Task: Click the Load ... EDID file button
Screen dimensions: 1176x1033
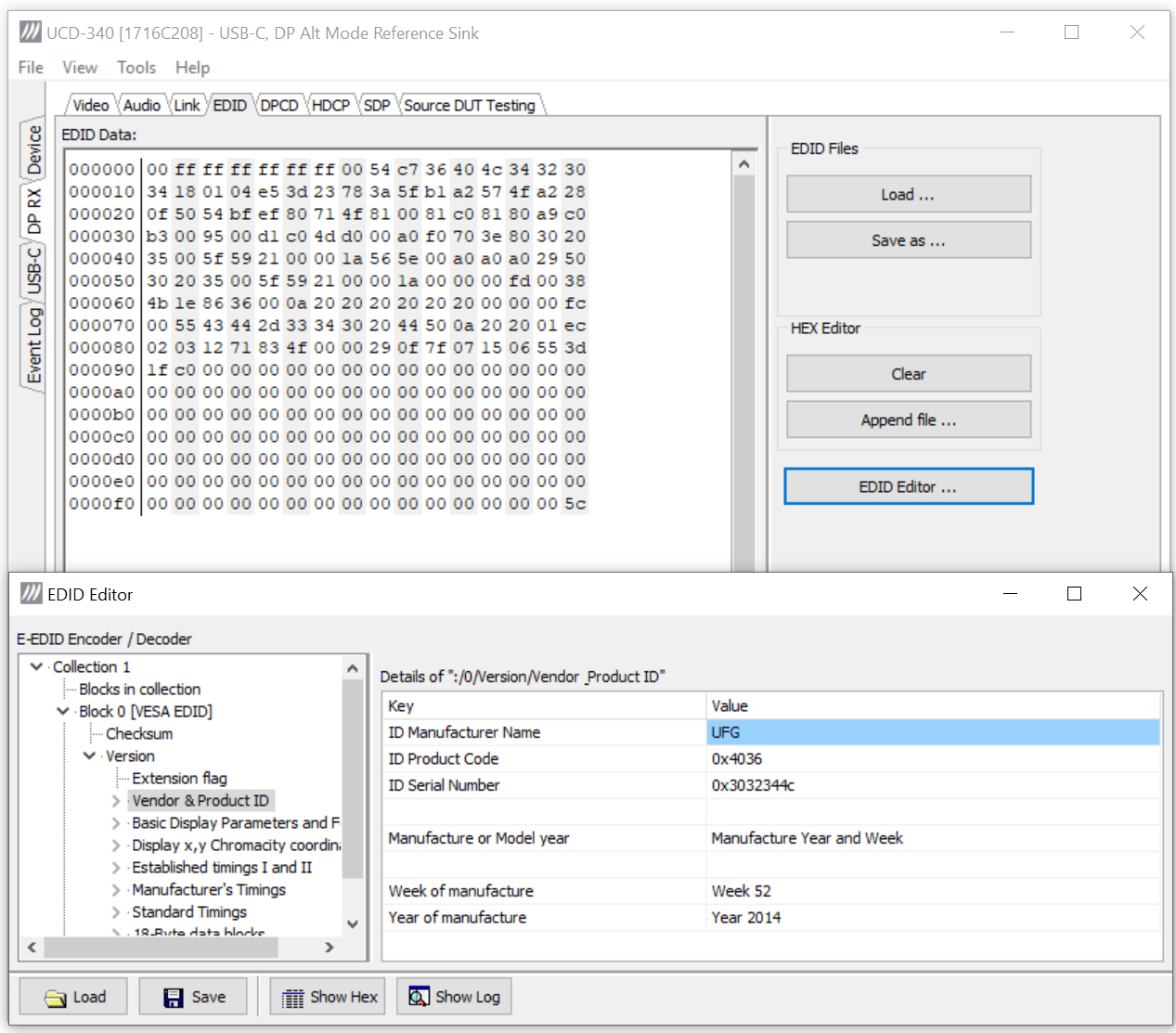Action: tap(909, 194)
